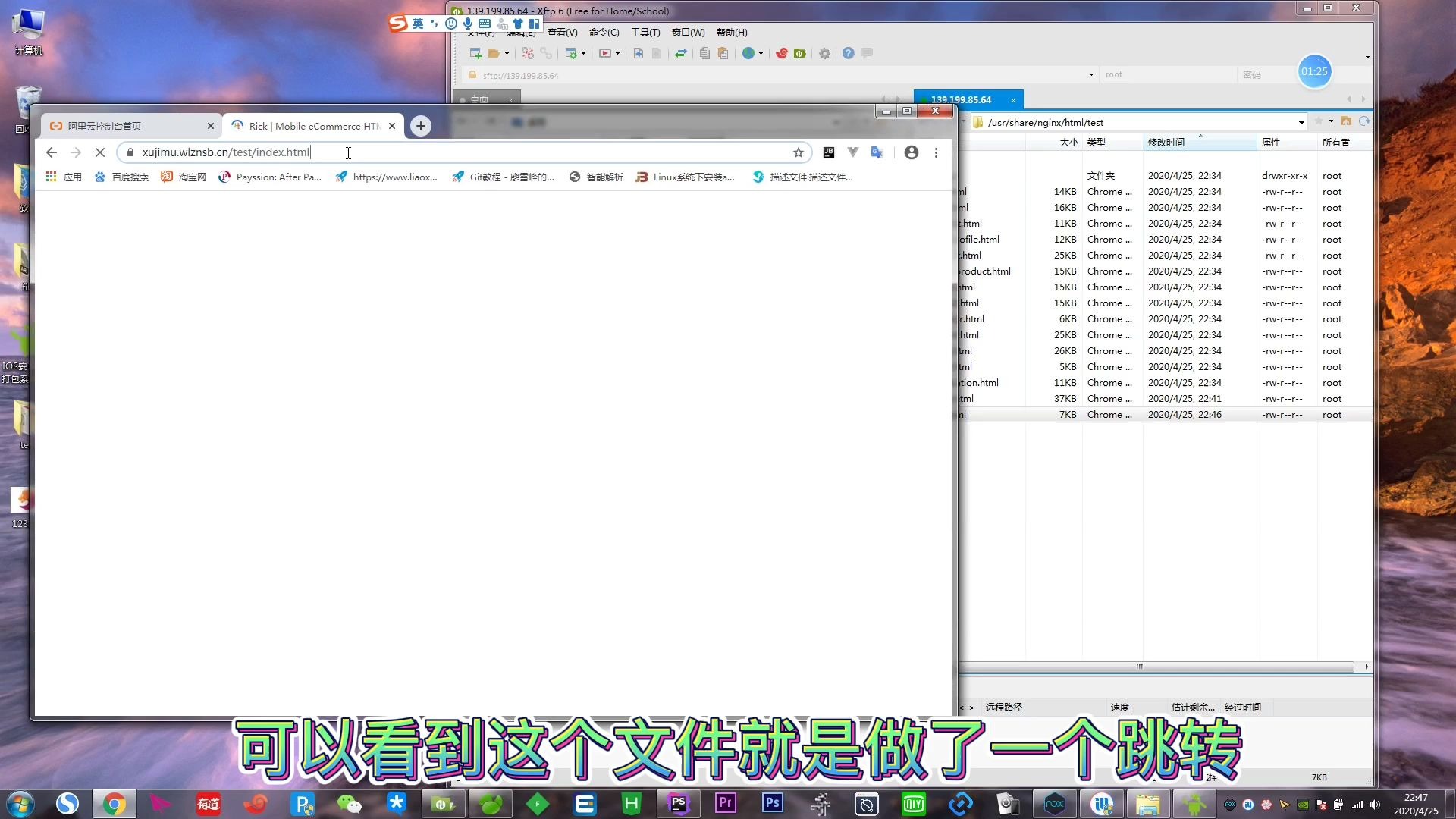Click the Google Translate extension icon
The width and height of the screenshot is (1456, 819).
point(877,152)
